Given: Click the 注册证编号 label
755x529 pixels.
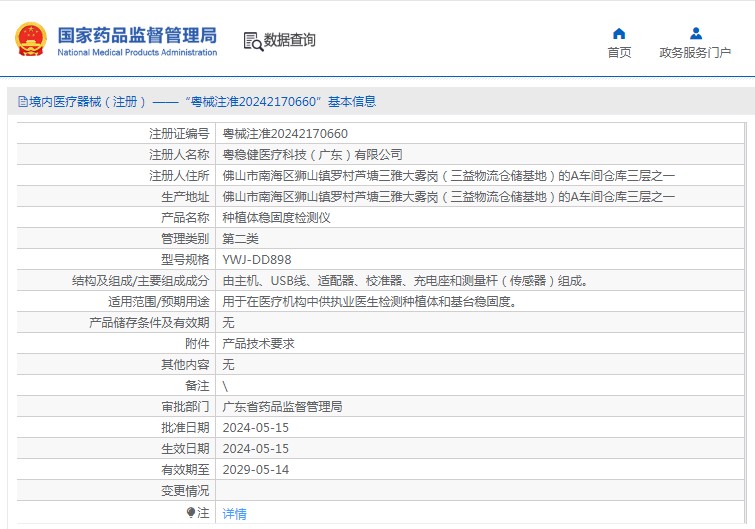Looking at the screenshot, I should (x=179, y=133).
